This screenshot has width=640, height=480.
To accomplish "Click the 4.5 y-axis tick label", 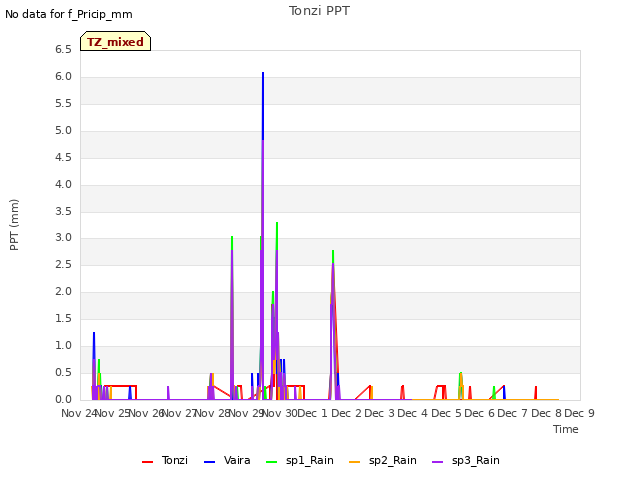I will (x=63, y=158).
